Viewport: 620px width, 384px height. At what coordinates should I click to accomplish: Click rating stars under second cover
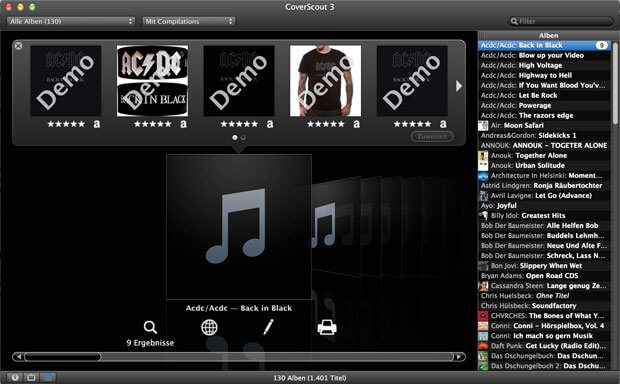153,124
